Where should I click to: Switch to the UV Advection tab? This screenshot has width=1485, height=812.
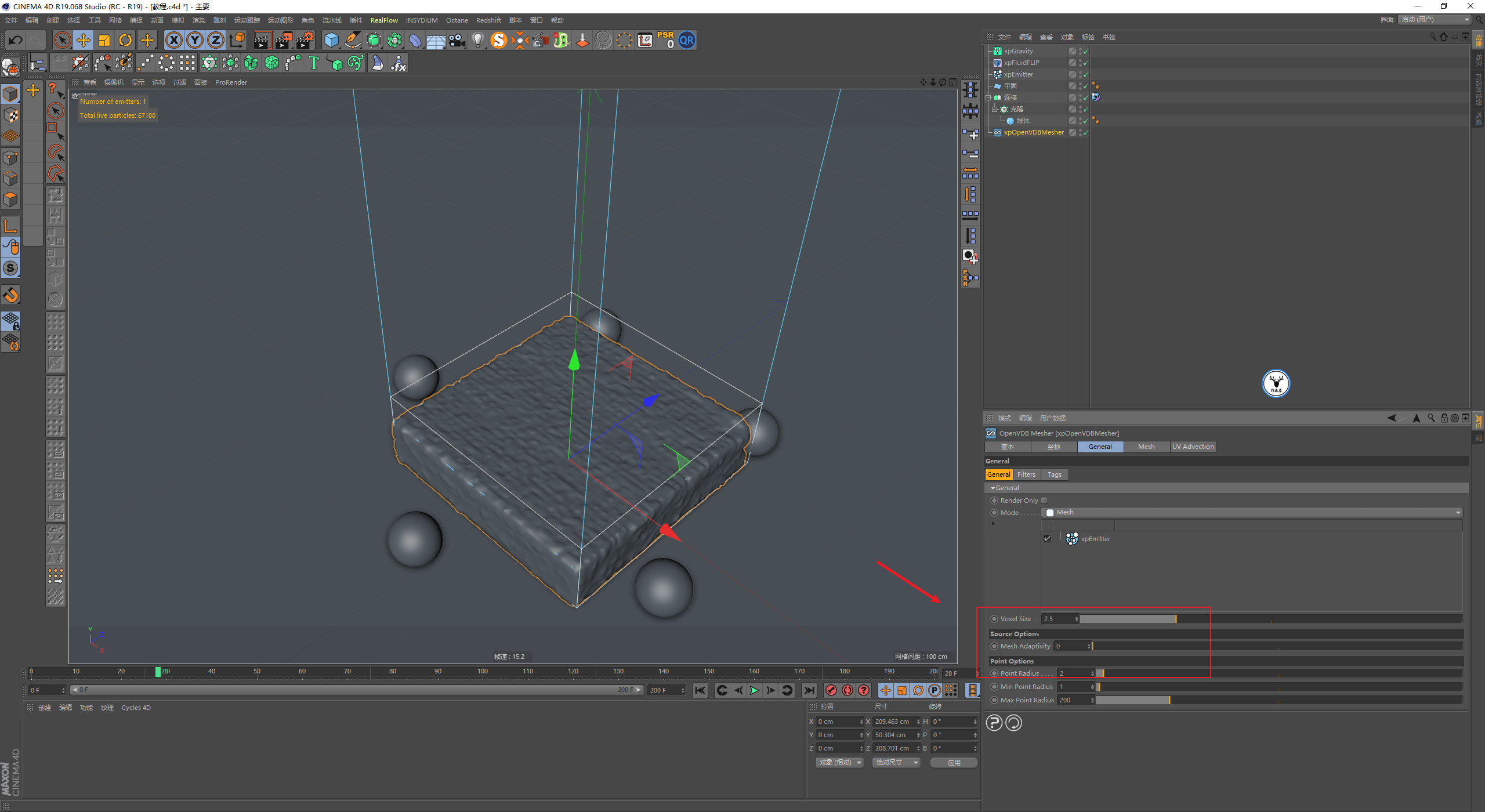[1193, 447]
